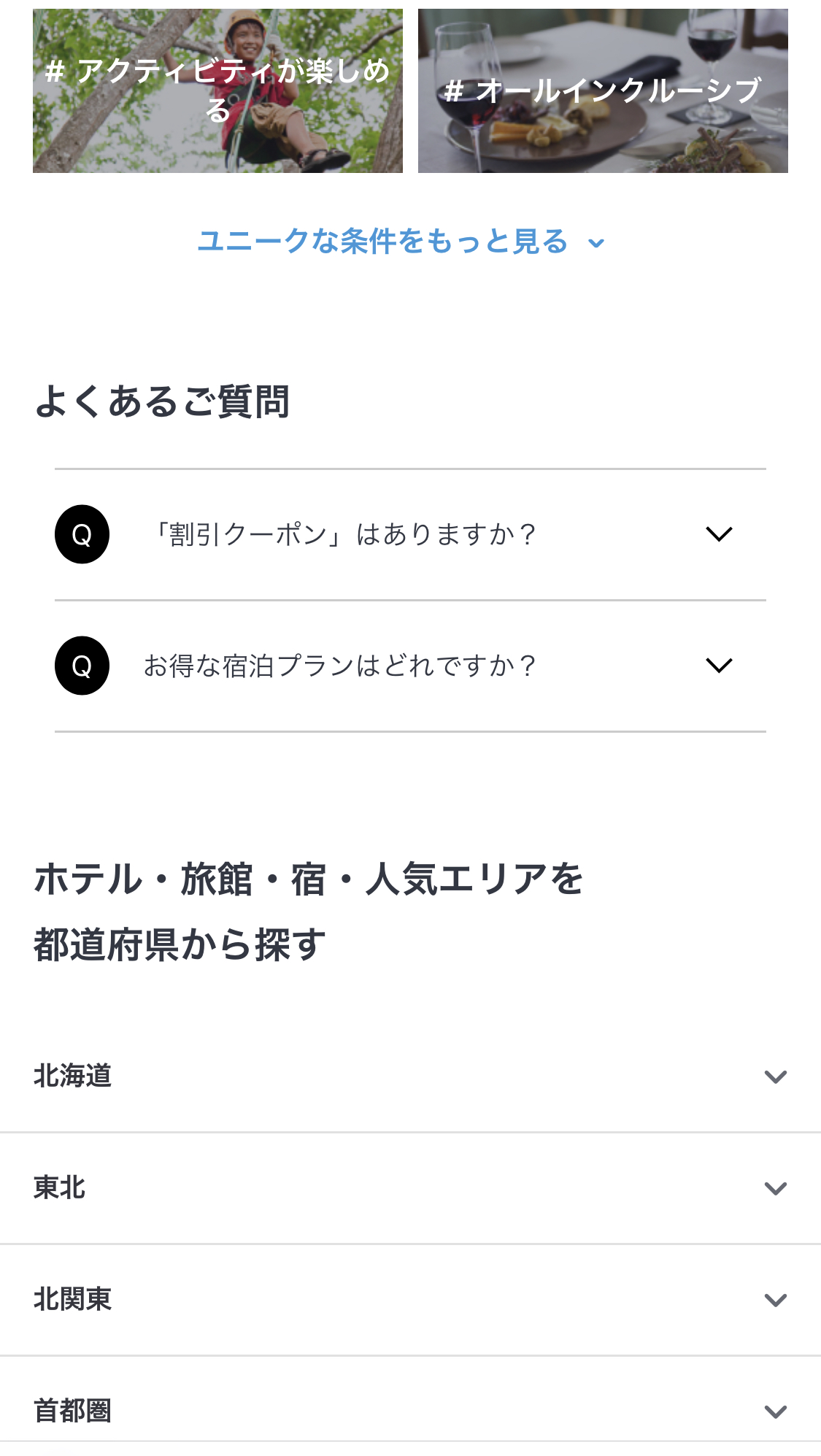Expand the 首都圏 region chevron

[775, 1411]
